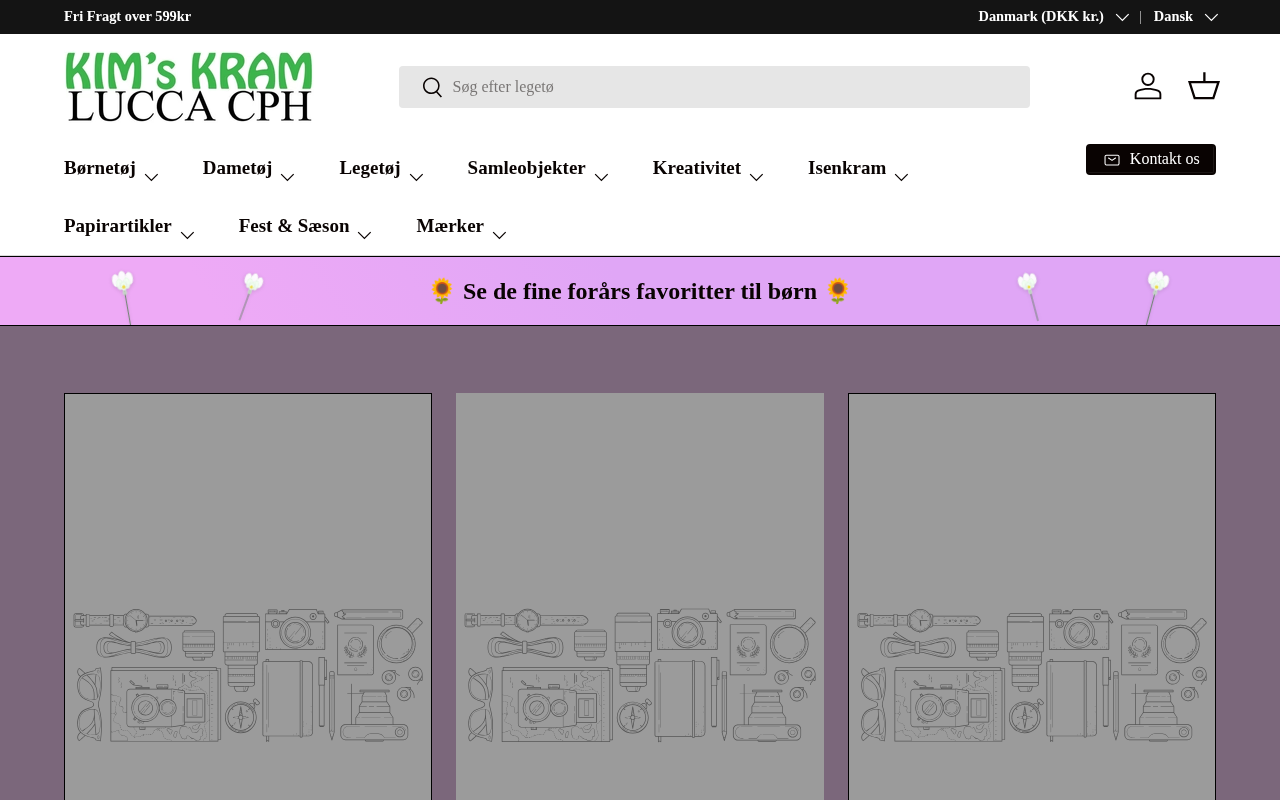
Task: Click the Kim's Kram Lucca CPH logo
Action: 189,87
